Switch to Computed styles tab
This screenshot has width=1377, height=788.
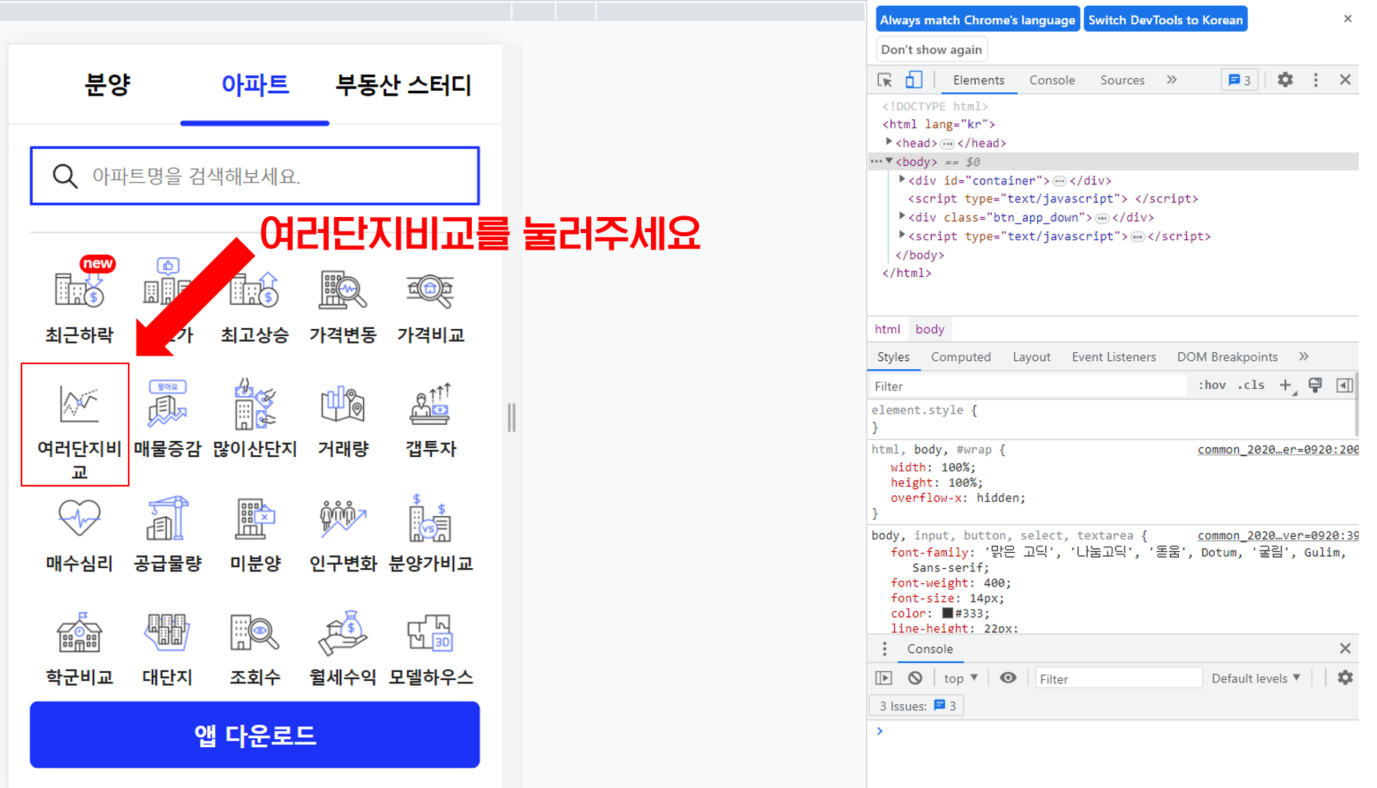click(961, 357)
